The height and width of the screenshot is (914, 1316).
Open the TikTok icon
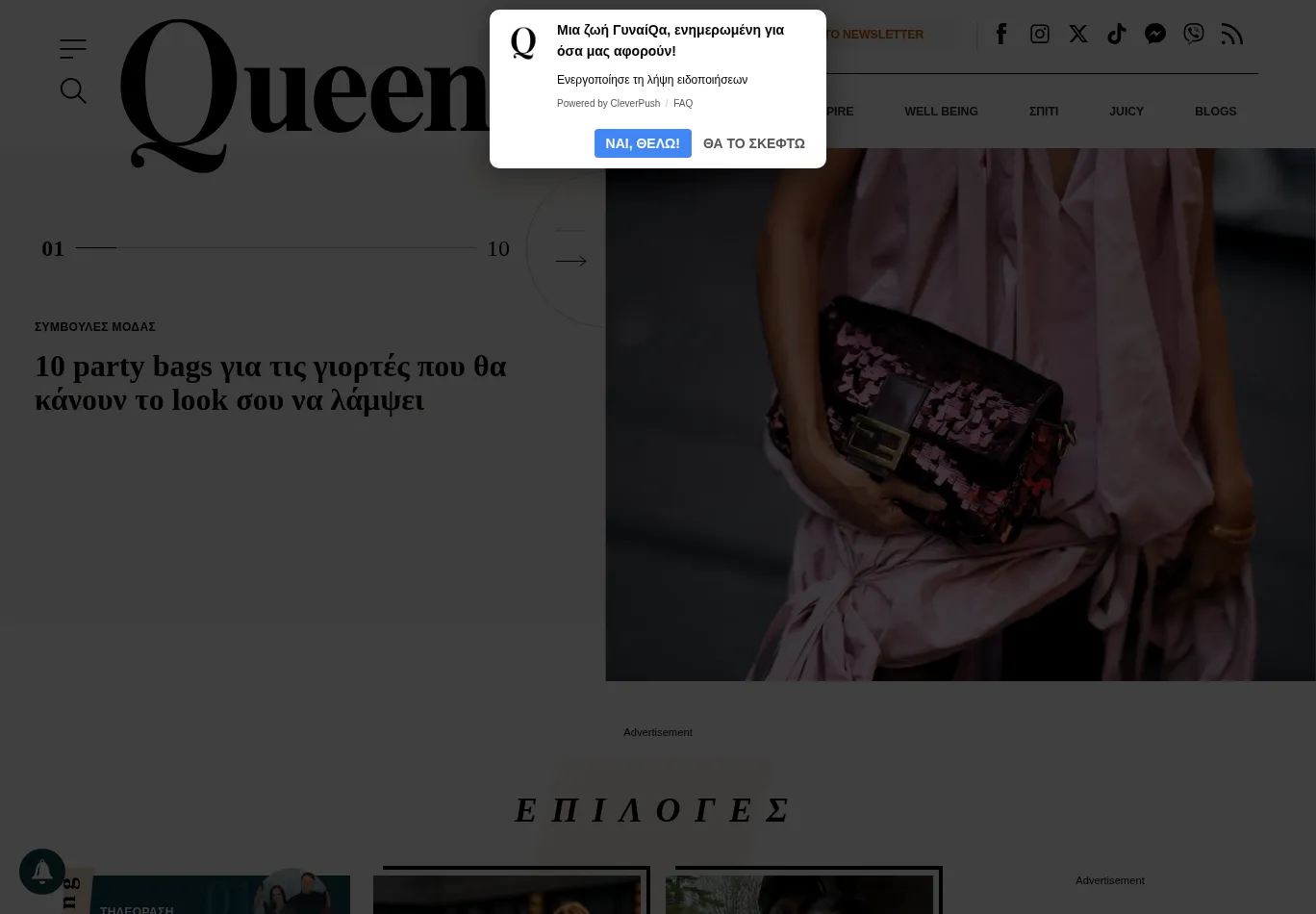(x=1117, y=34)
